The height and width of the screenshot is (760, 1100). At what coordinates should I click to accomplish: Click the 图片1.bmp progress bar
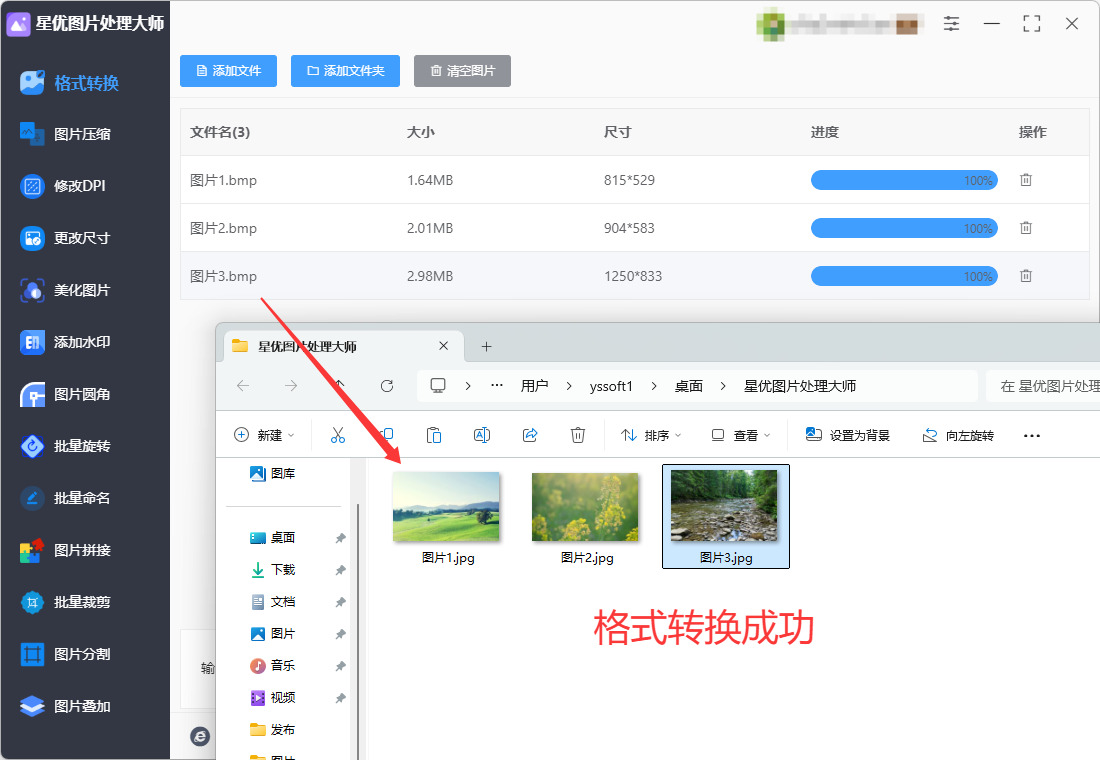pos(904,180)
